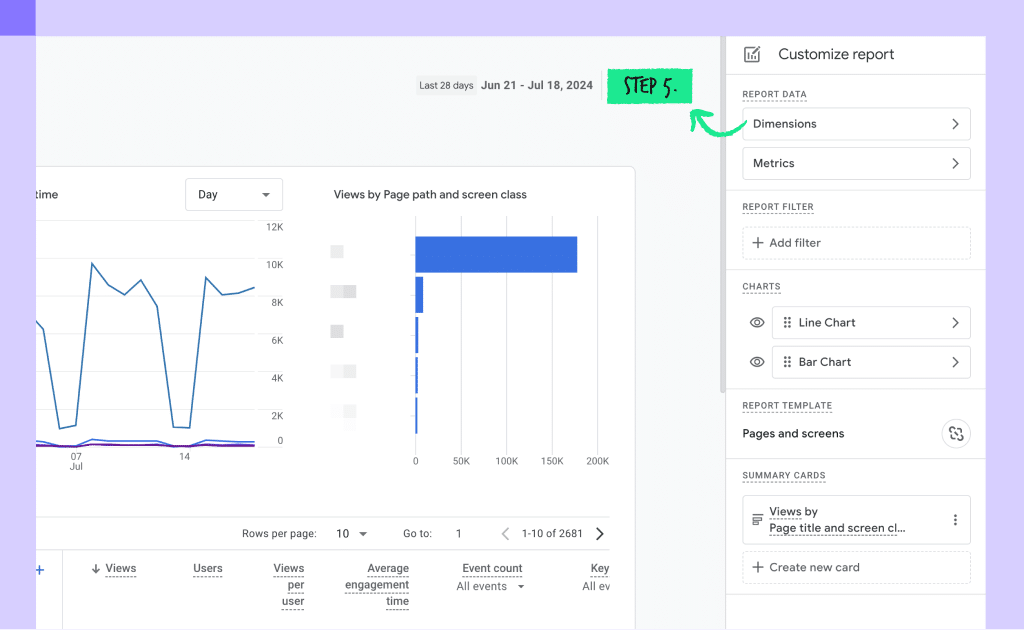Viewport: 1024px width, 630px height.
Task: Open the Dimensions section
Action: (x=856, y=124)
